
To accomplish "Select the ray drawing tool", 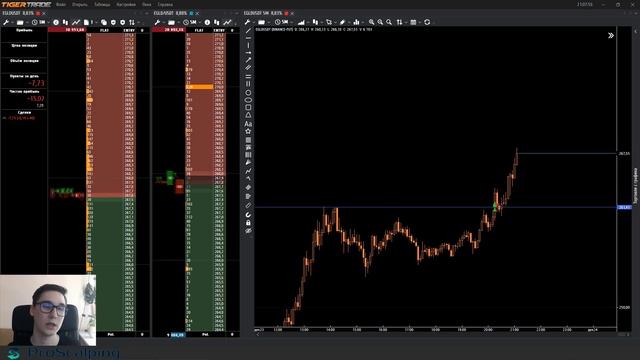I will click(248, 53).
